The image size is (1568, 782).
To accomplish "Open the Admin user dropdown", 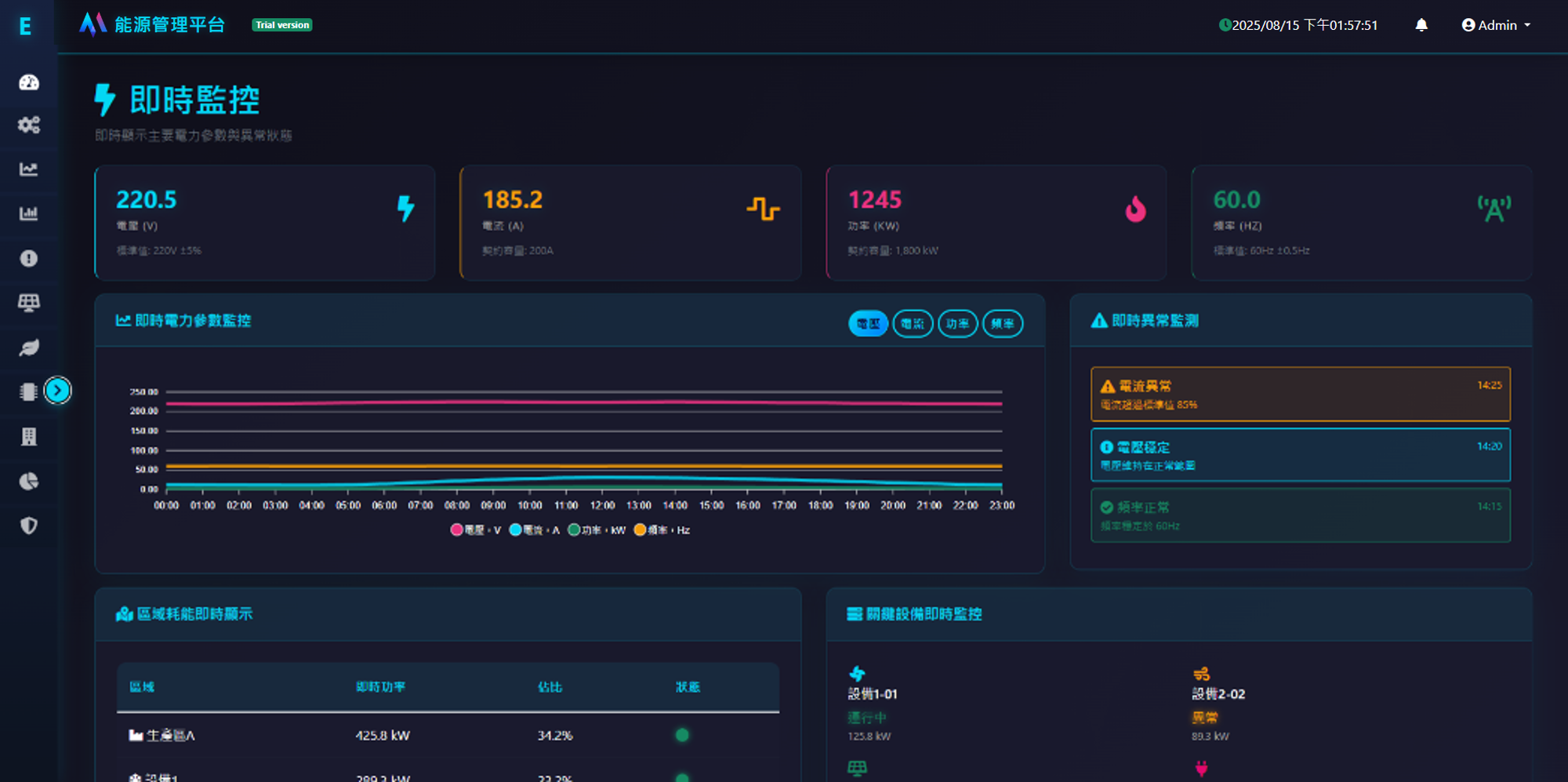I will [x=1497, y=25].
